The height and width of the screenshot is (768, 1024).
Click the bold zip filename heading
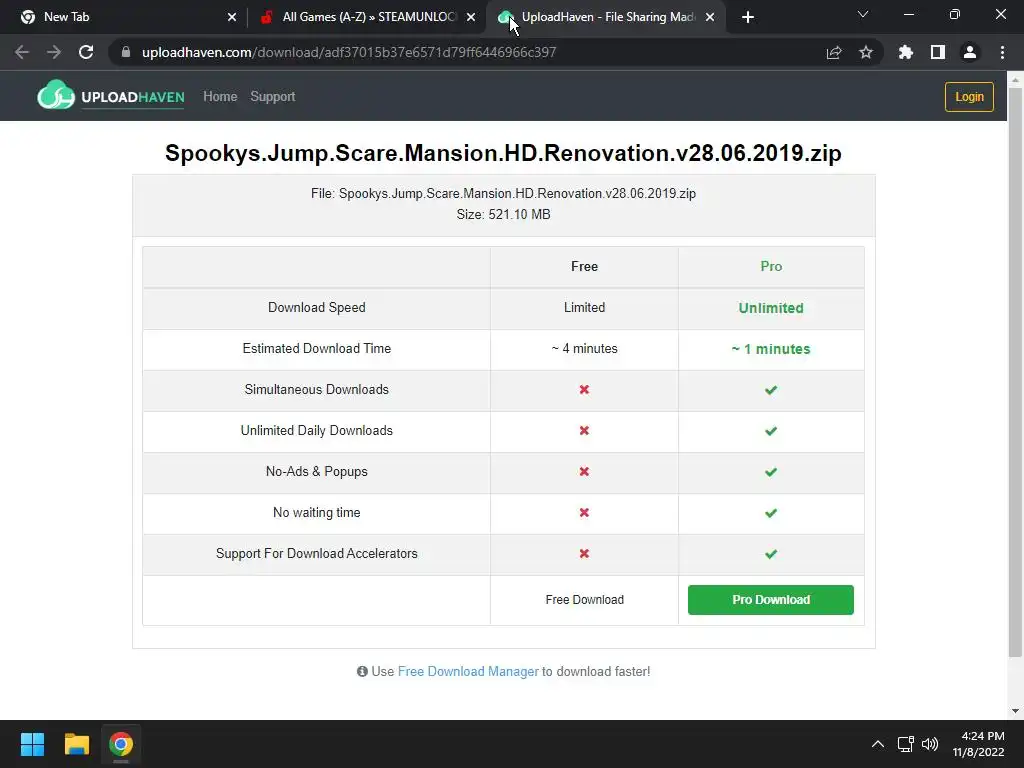tap(504, 153)
